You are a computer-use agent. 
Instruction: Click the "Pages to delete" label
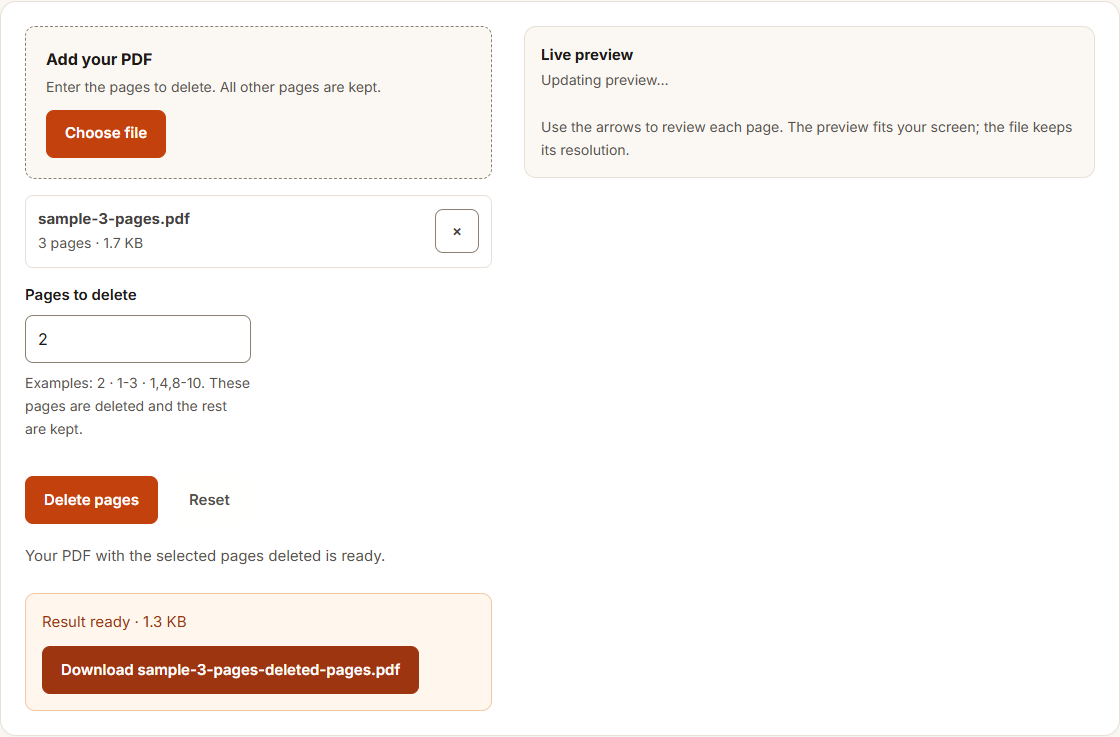point(81,295)
